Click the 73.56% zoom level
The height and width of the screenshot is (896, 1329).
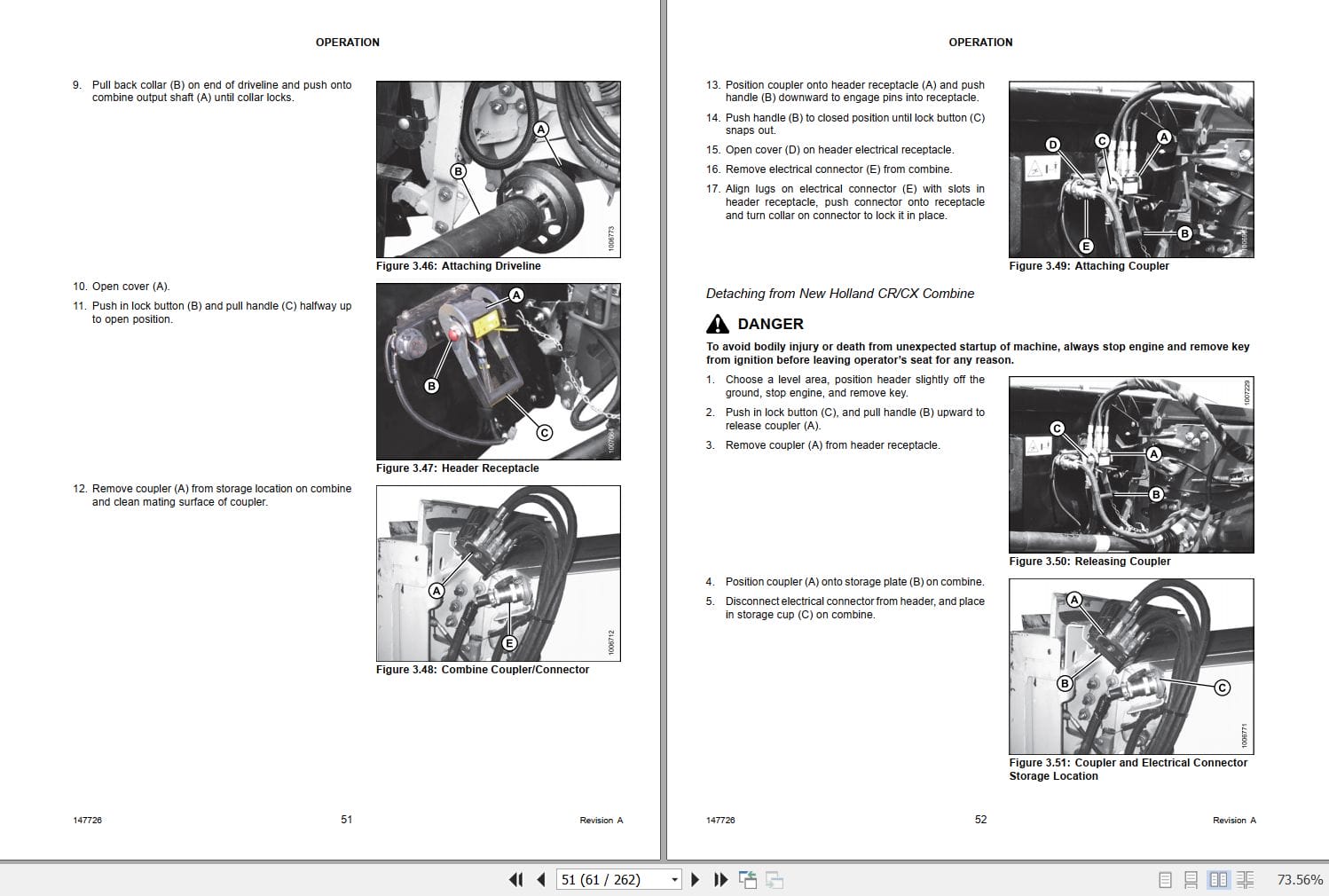[x=1300, y=879]
